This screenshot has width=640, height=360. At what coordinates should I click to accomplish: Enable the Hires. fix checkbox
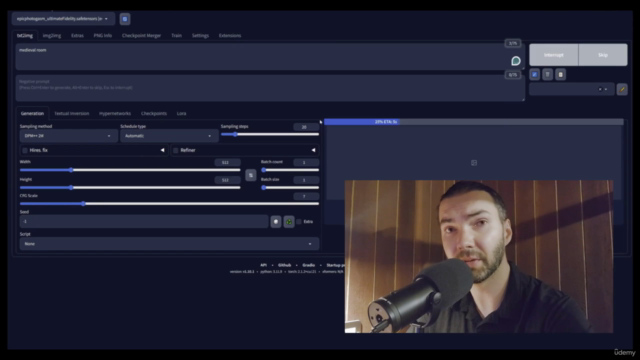(x=25, y=150)
